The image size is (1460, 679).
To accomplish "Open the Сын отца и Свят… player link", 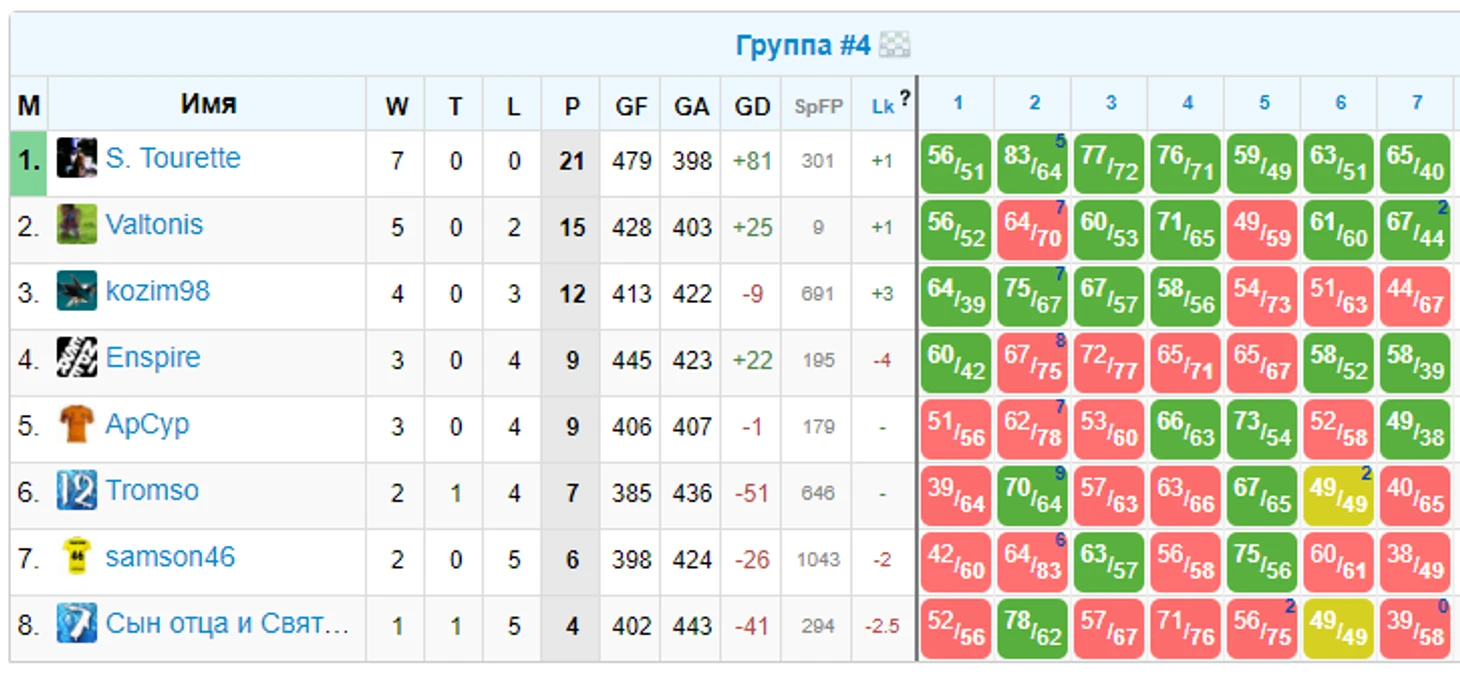I will point(227,624).
